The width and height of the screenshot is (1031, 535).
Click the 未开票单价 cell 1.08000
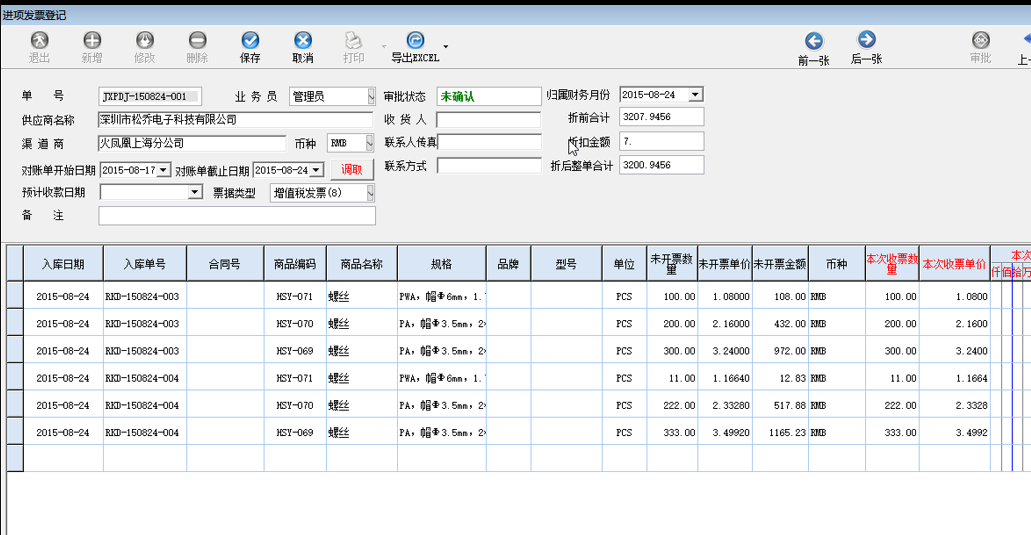click(725, 296)
